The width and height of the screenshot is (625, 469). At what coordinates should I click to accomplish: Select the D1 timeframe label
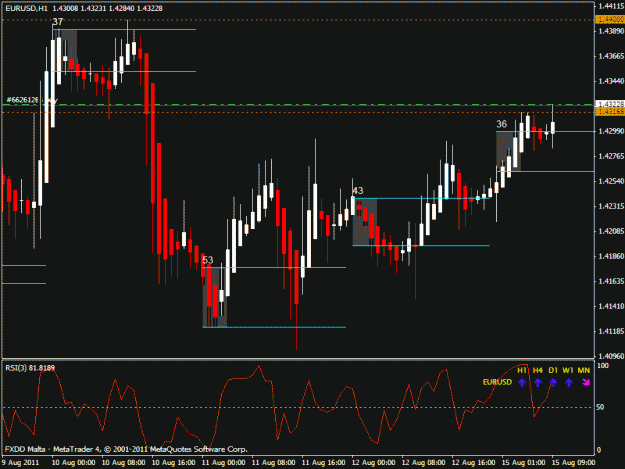553,370
